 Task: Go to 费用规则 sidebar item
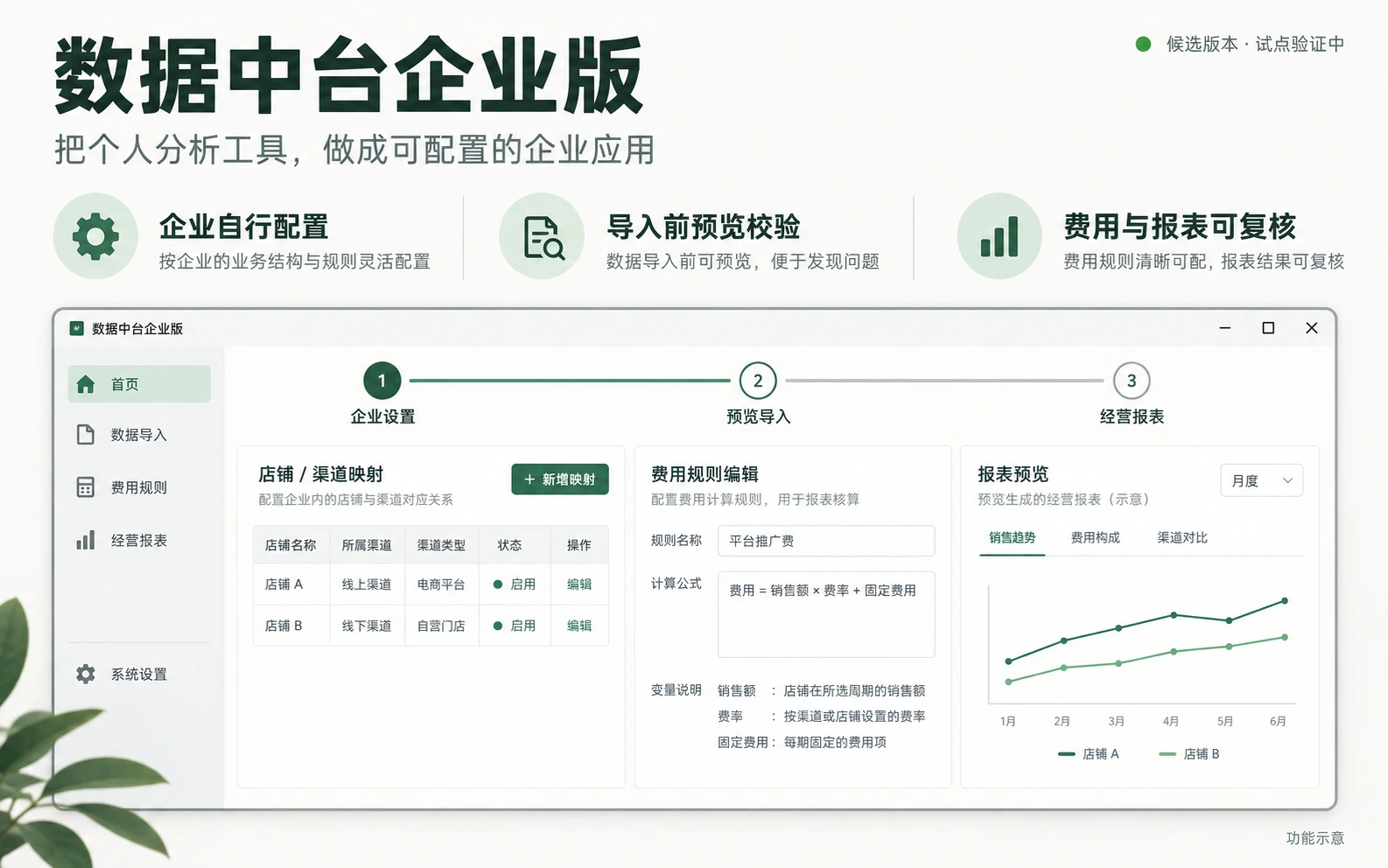[x=139, y=487]
